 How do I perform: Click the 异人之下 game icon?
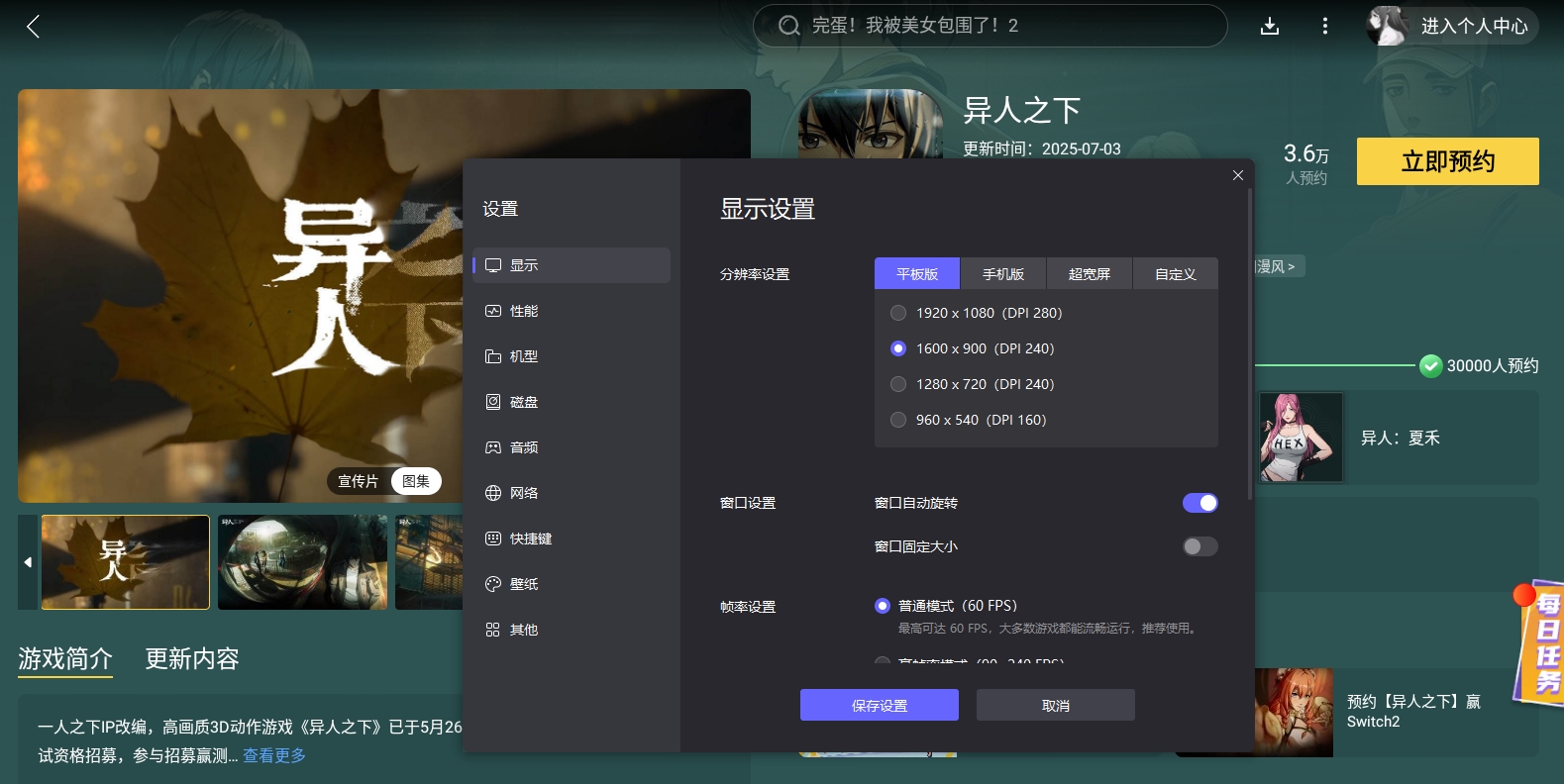[x=871, y=124]
